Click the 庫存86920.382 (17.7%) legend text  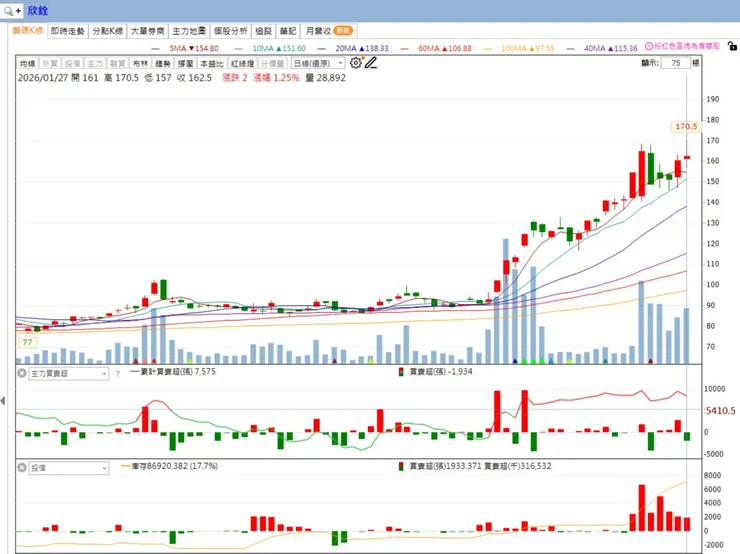175,466
